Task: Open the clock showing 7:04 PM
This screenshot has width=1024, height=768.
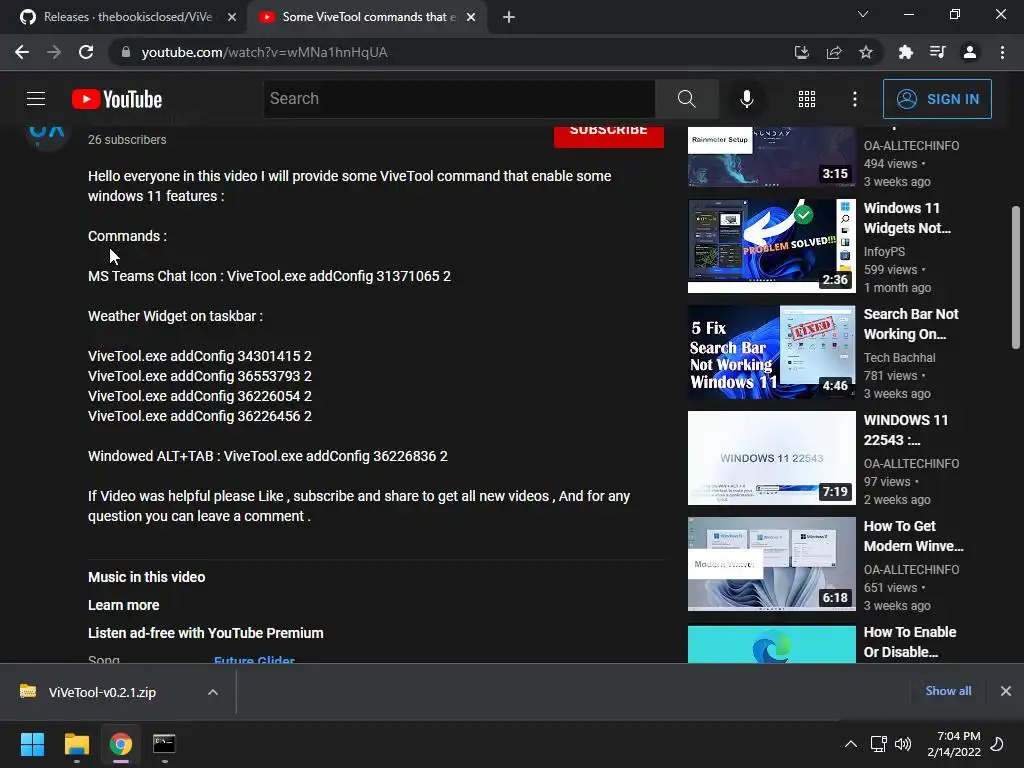Action: pos(954,744)
